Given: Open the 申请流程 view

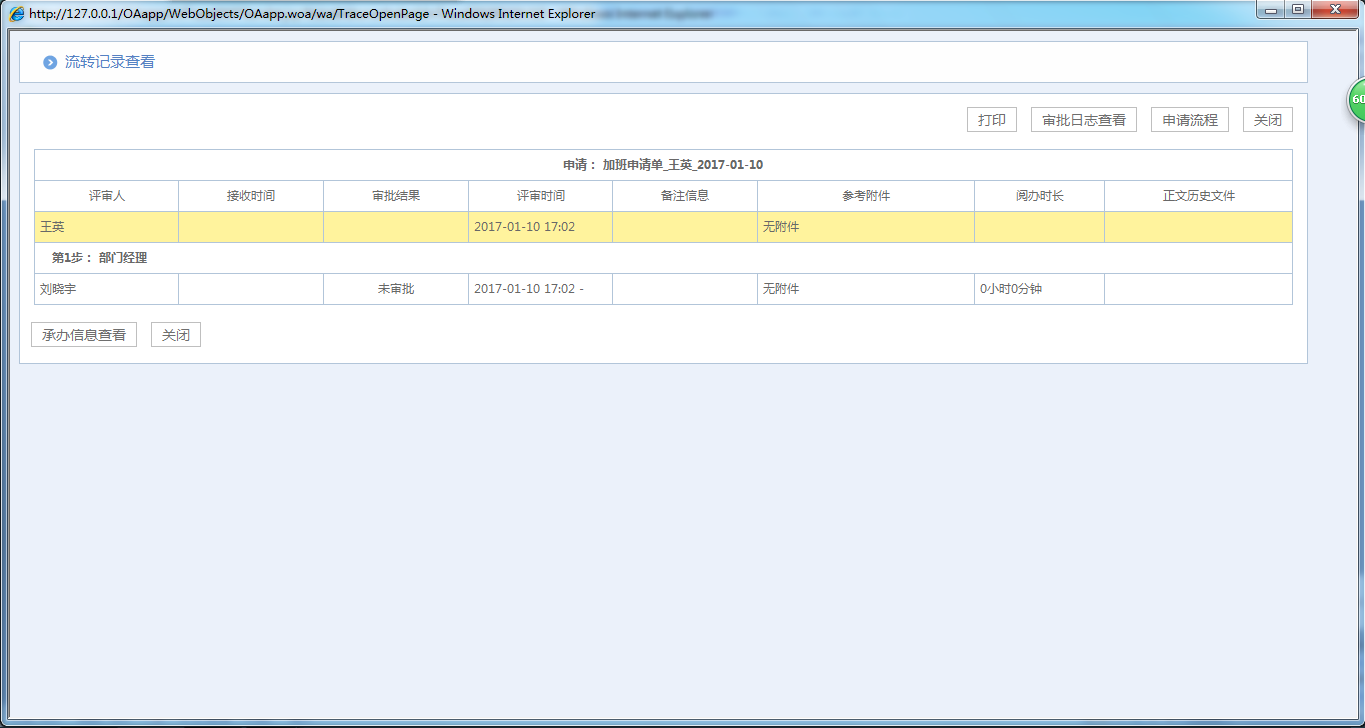Looking at the screenshot, I should (1189, 120).
